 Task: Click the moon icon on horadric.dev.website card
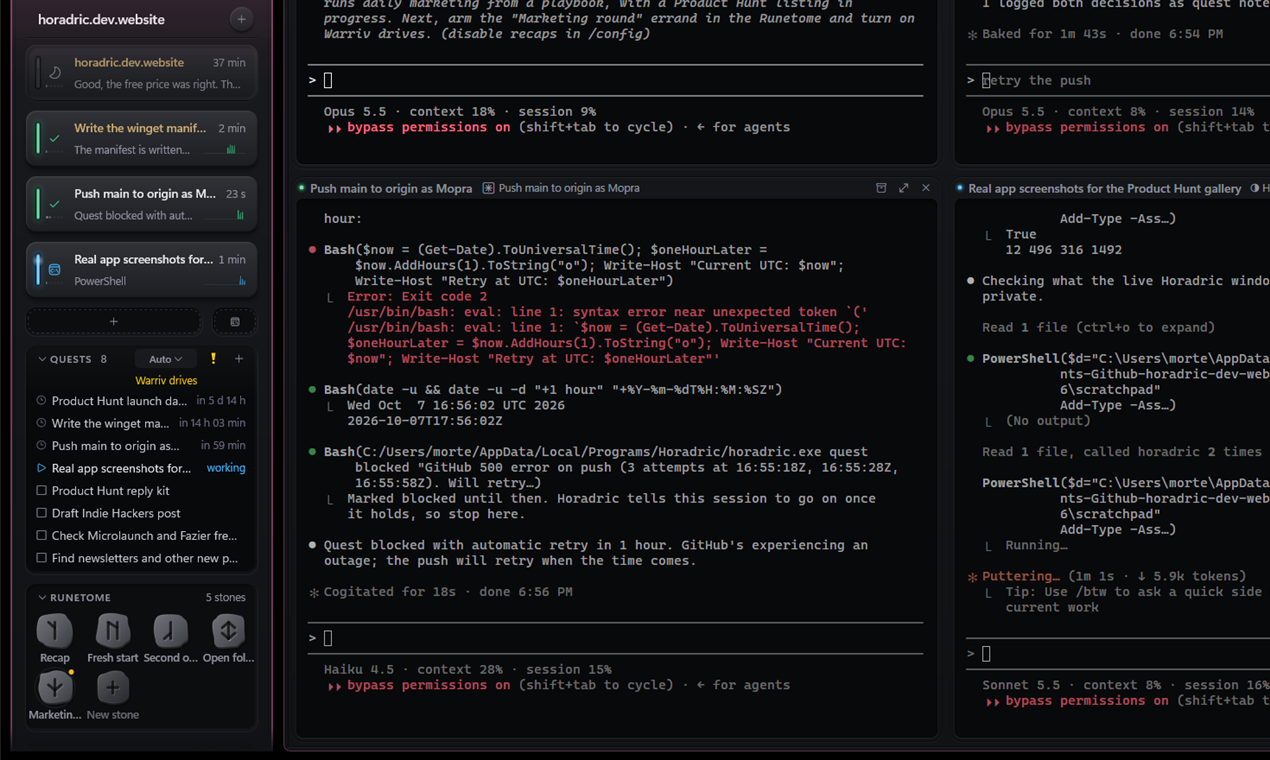(x=55, y=73)
